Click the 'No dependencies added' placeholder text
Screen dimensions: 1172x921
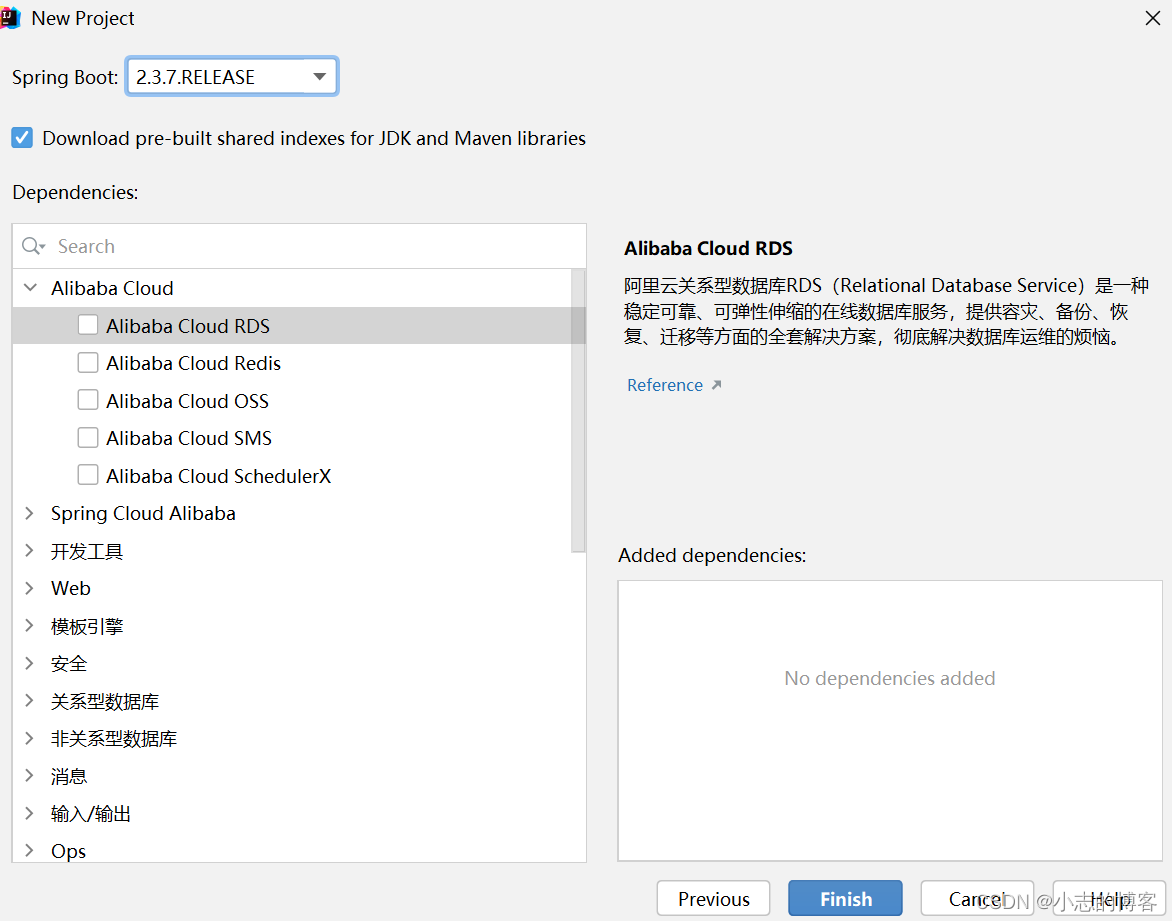click(889, 678)
